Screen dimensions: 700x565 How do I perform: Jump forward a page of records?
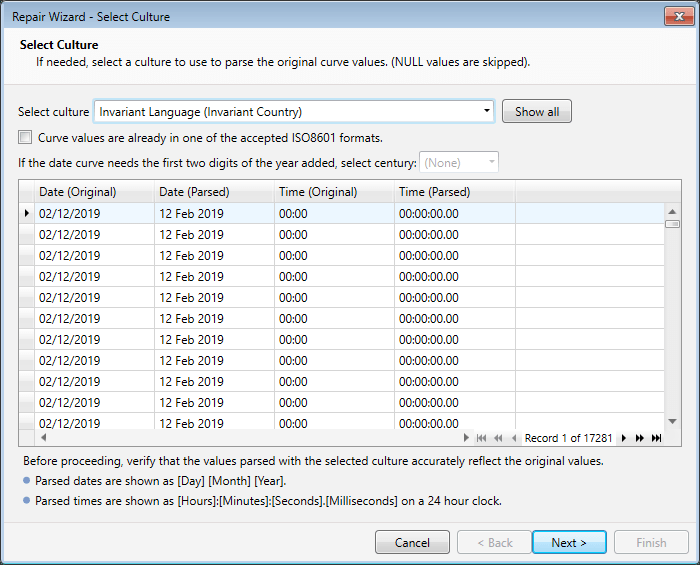click(640, 438)
